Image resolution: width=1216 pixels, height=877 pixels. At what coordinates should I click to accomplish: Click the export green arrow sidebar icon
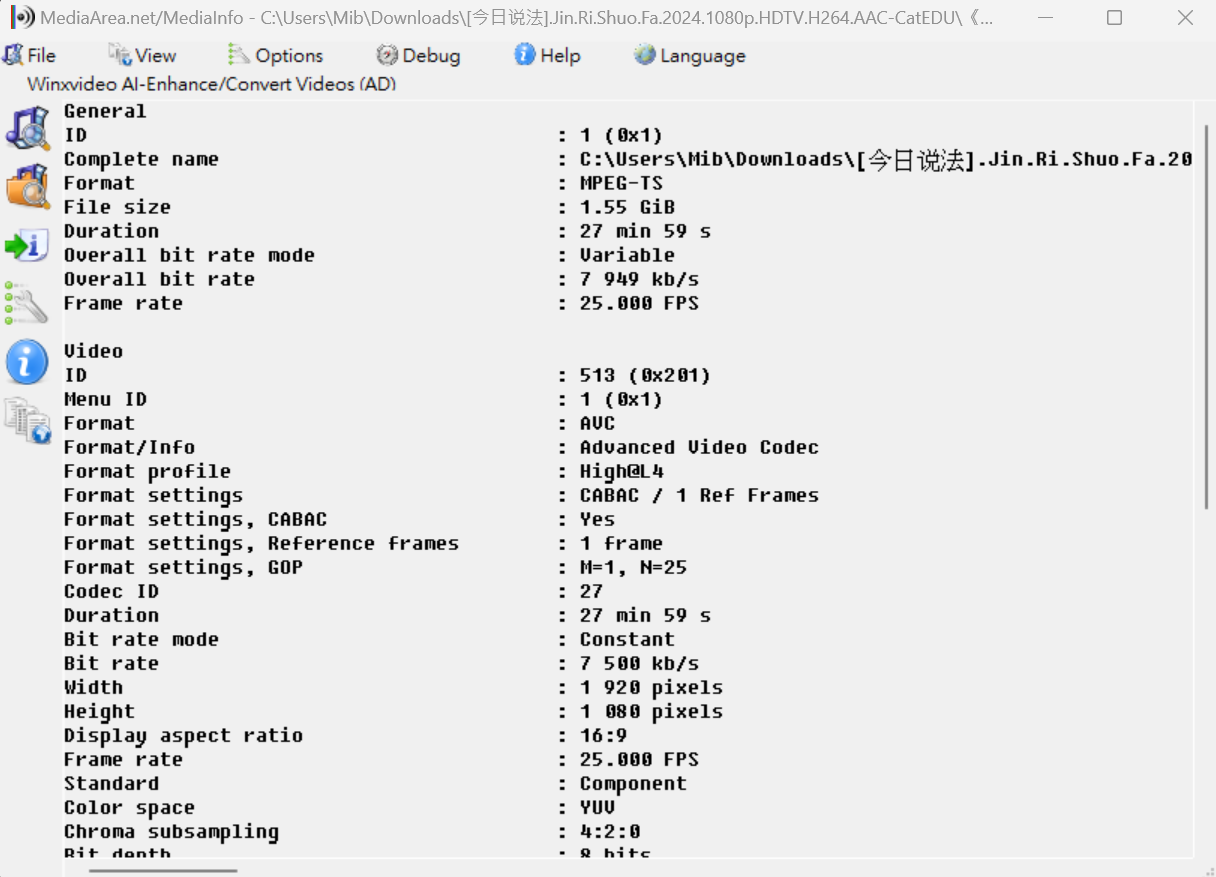[27, 245]
